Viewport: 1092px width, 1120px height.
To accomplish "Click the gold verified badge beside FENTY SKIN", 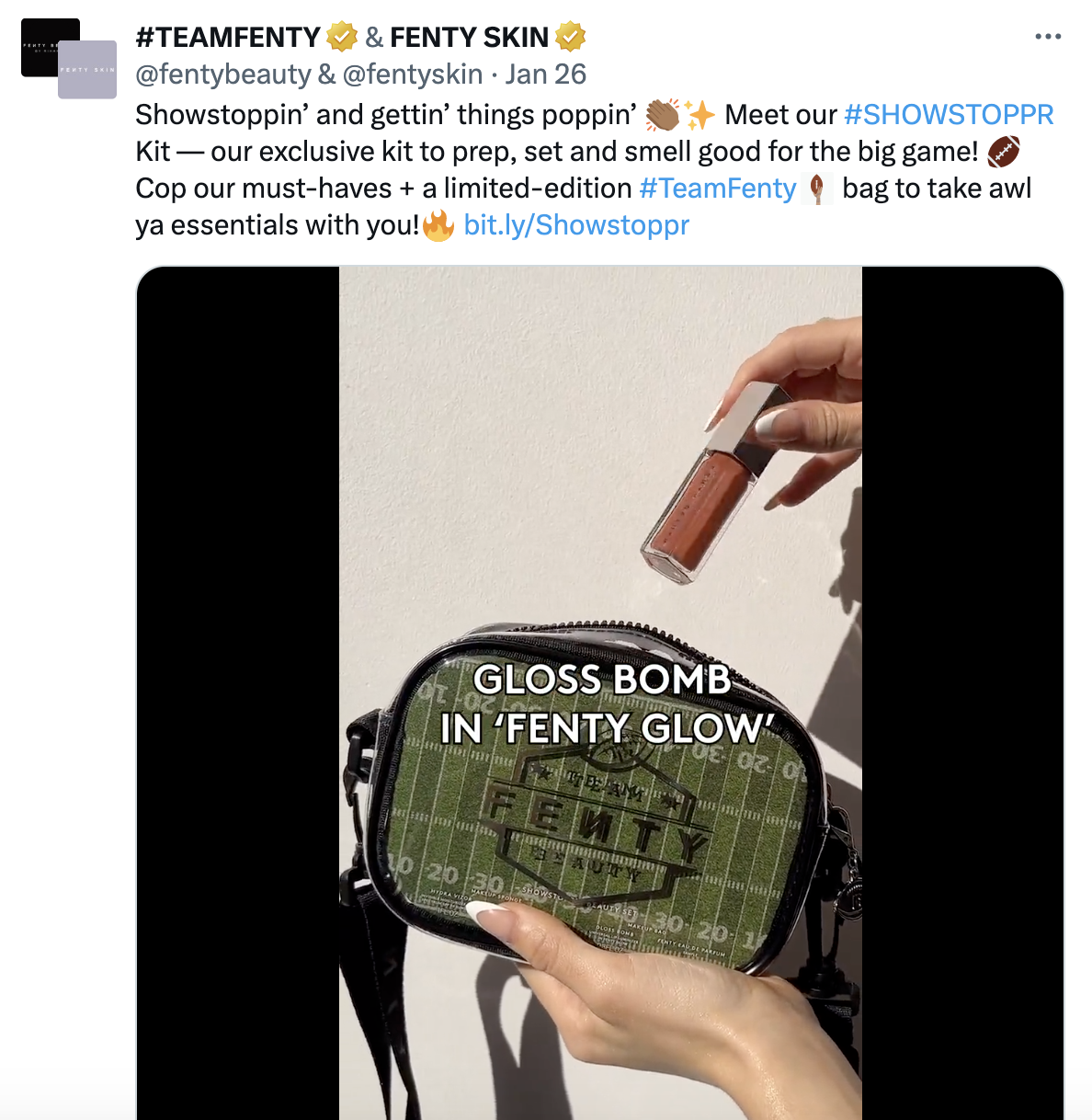I will tap(571, 37).
